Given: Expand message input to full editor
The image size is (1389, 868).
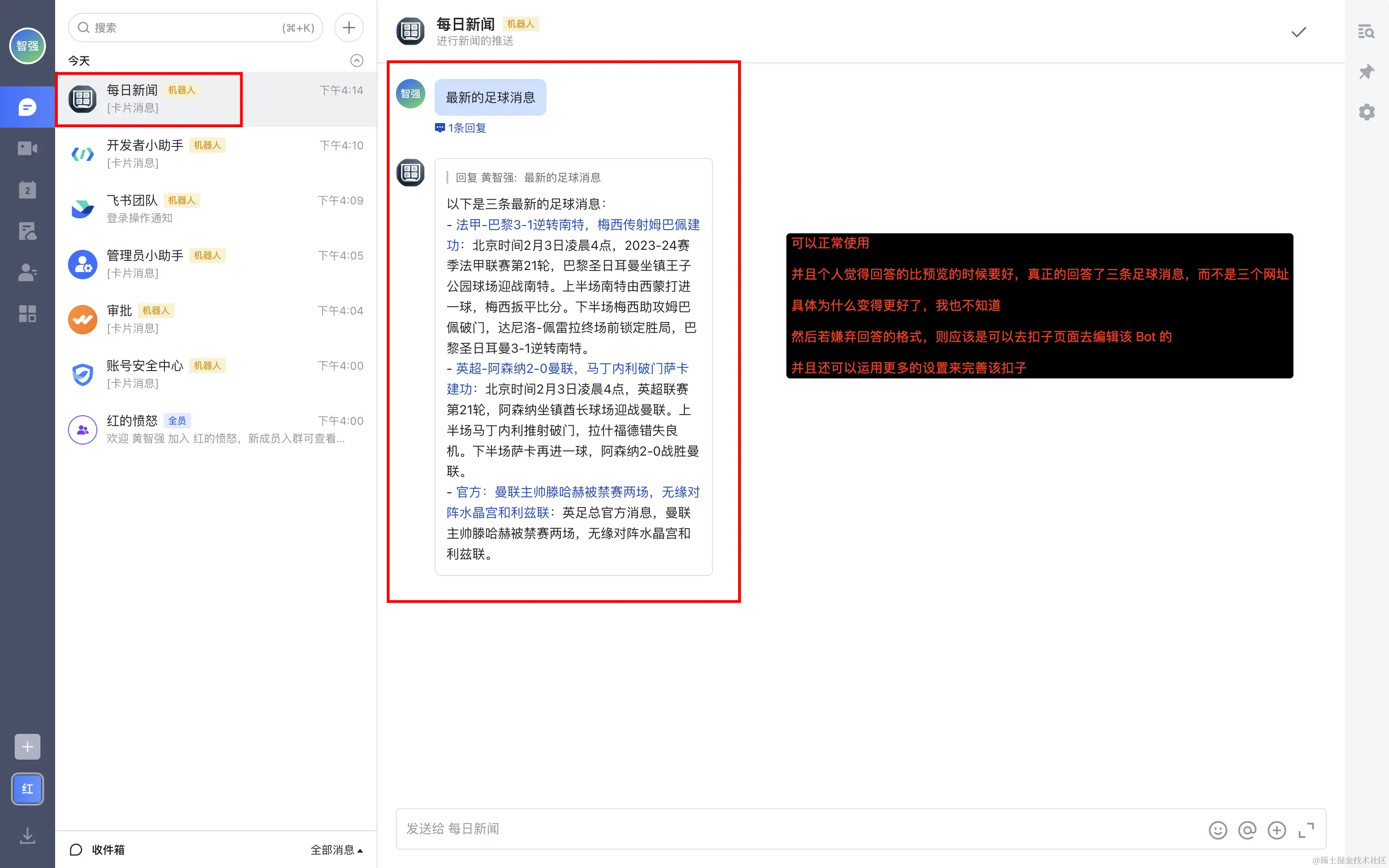Looking at the screenshot, I should [1306, 830].
